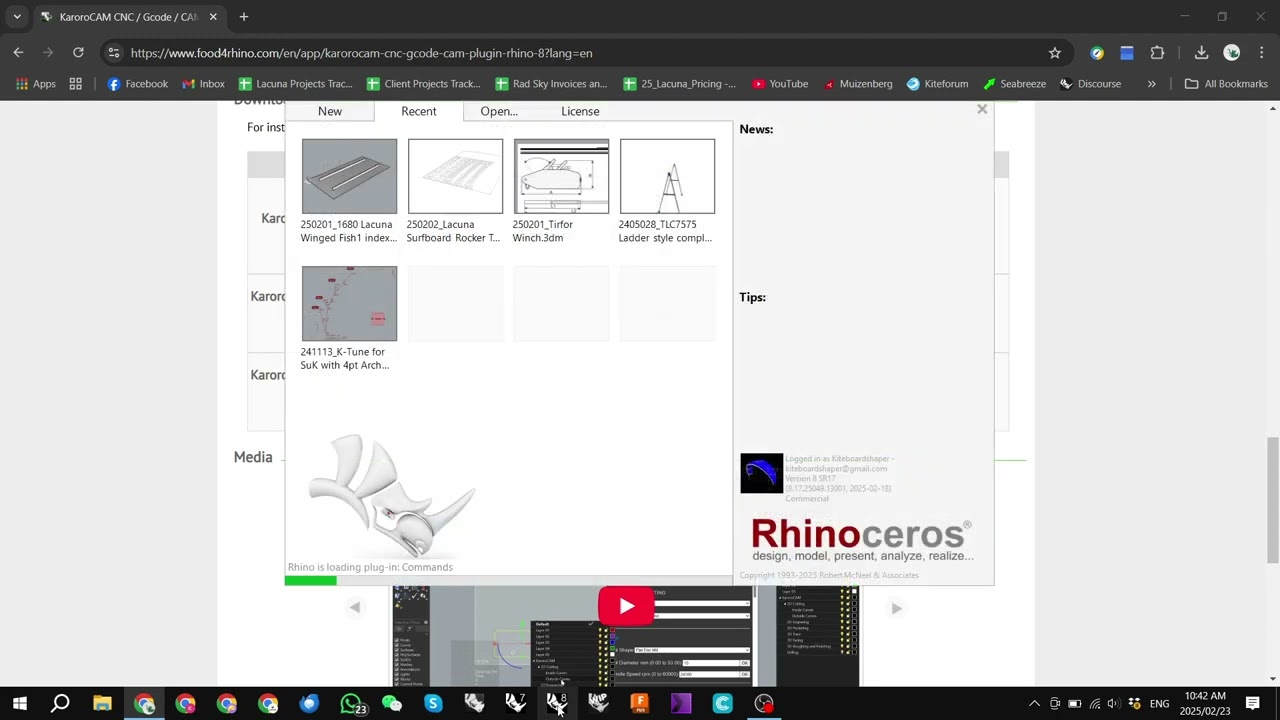Screen dimensions: 1280x720
Task: Open the Lacuna Projects Trac bookmark
Action: tap(295, 84)
